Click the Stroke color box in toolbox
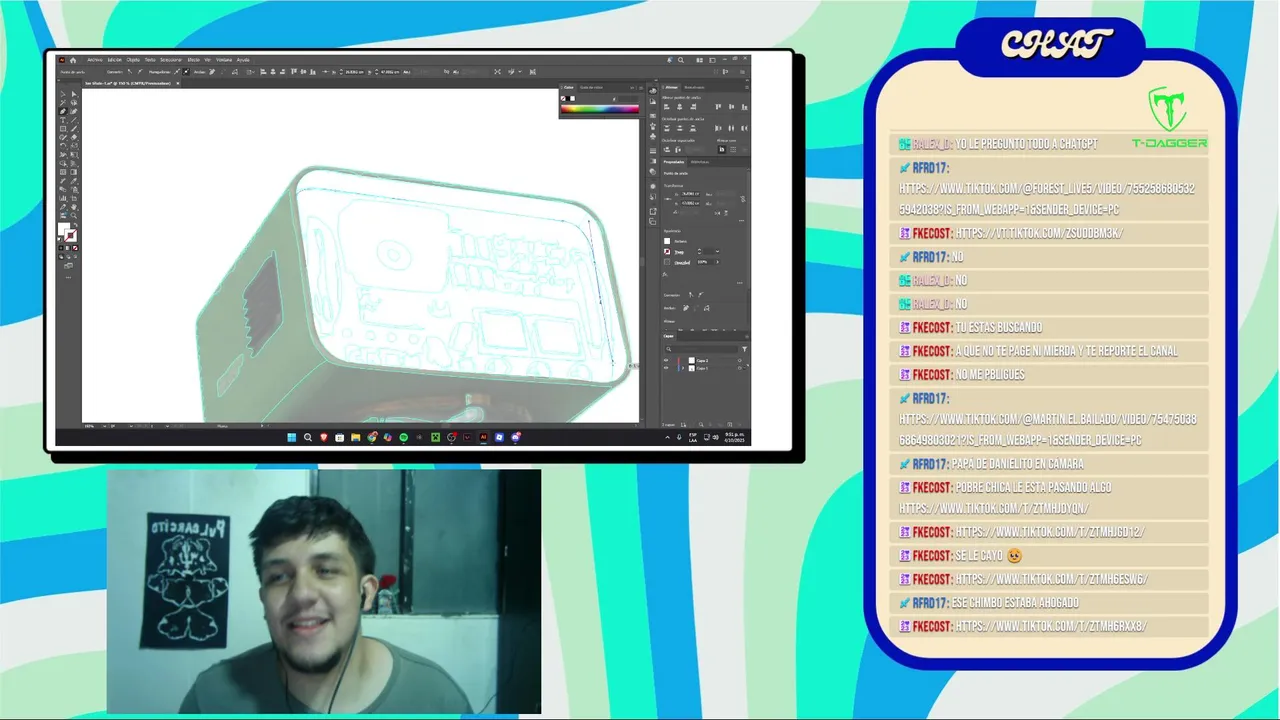 71,235
